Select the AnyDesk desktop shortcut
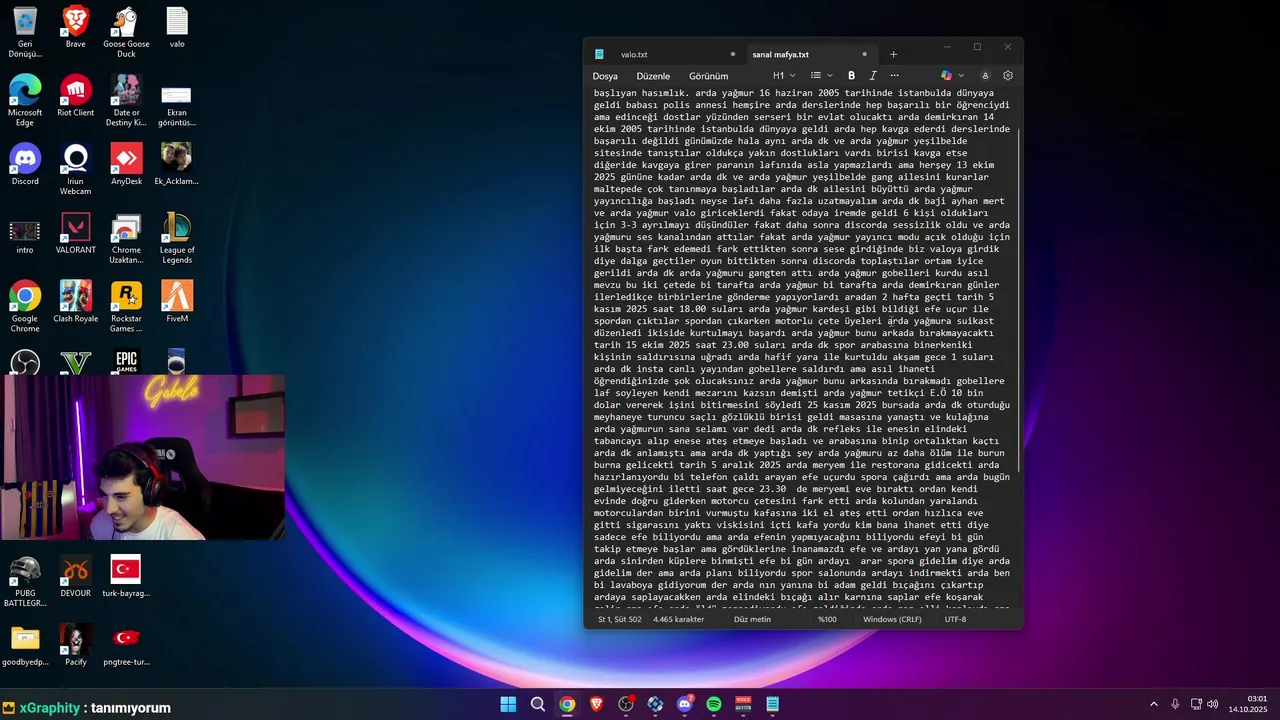 [126, 165]
